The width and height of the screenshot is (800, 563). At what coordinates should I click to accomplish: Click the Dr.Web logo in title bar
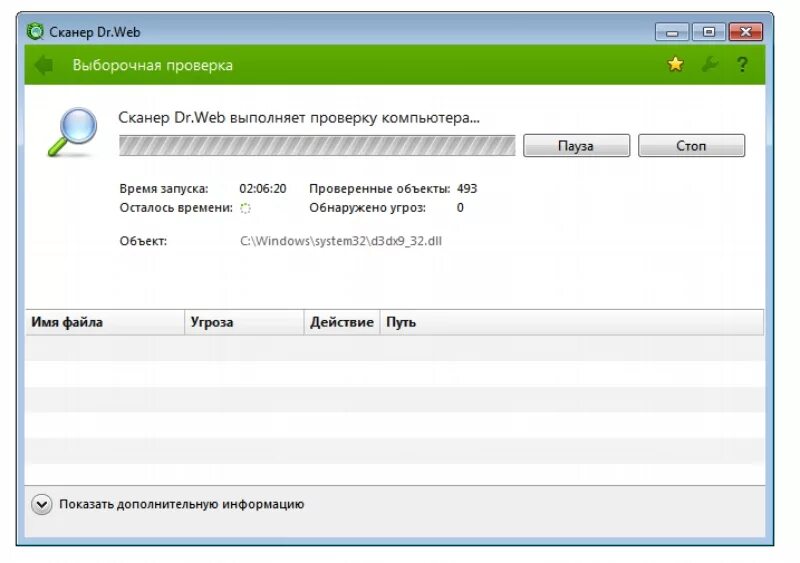35,32
